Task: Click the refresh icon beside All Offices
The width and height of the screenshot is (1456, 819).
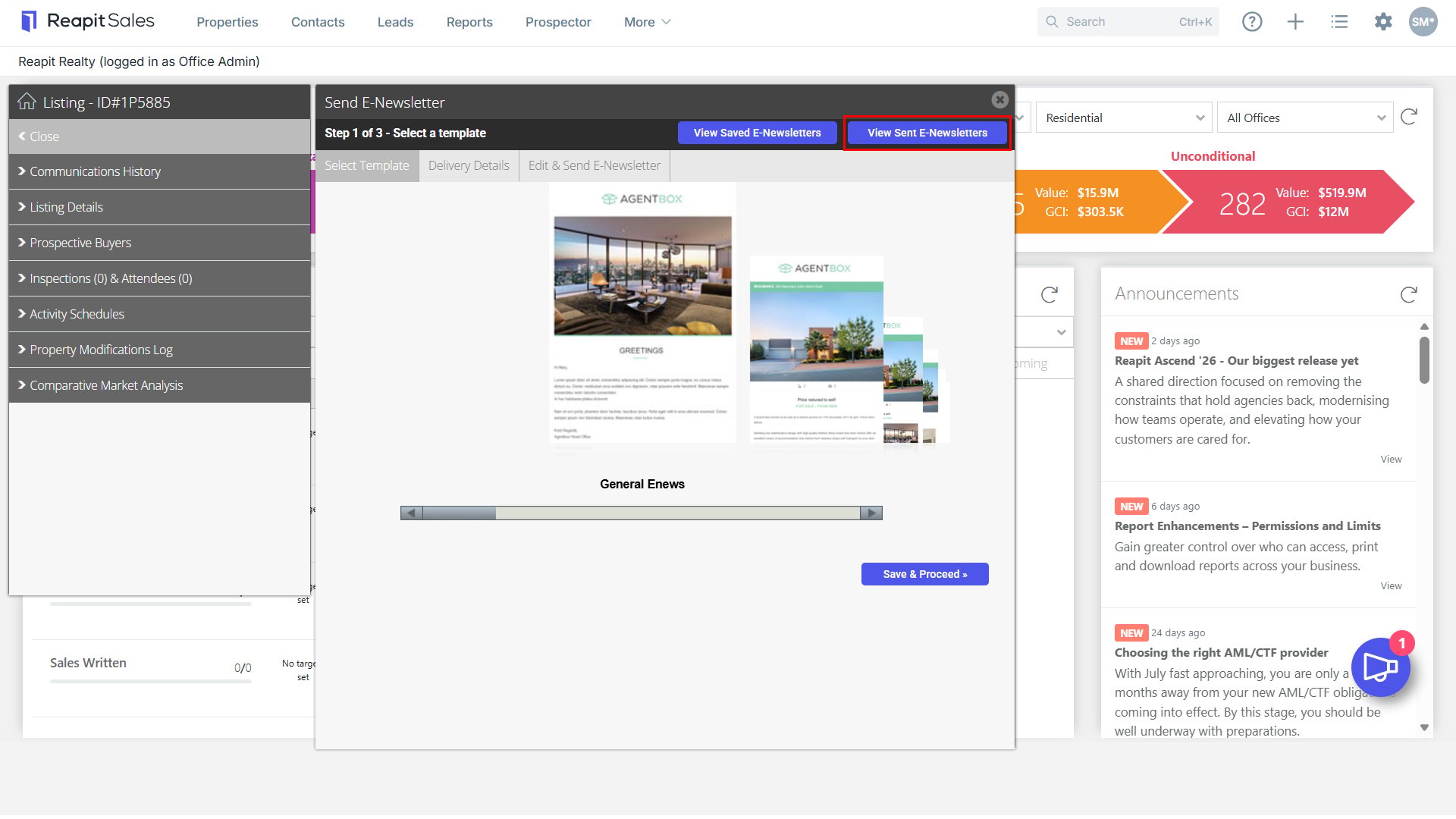Action: tap(1408, 117)
